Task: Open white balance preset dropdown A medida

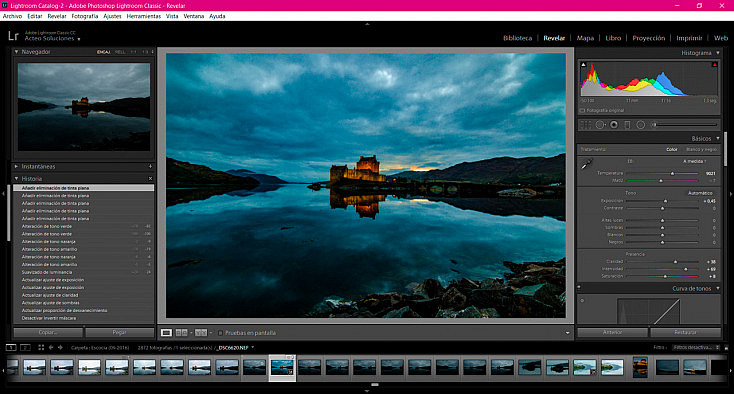Action: [x=694, y=161]
